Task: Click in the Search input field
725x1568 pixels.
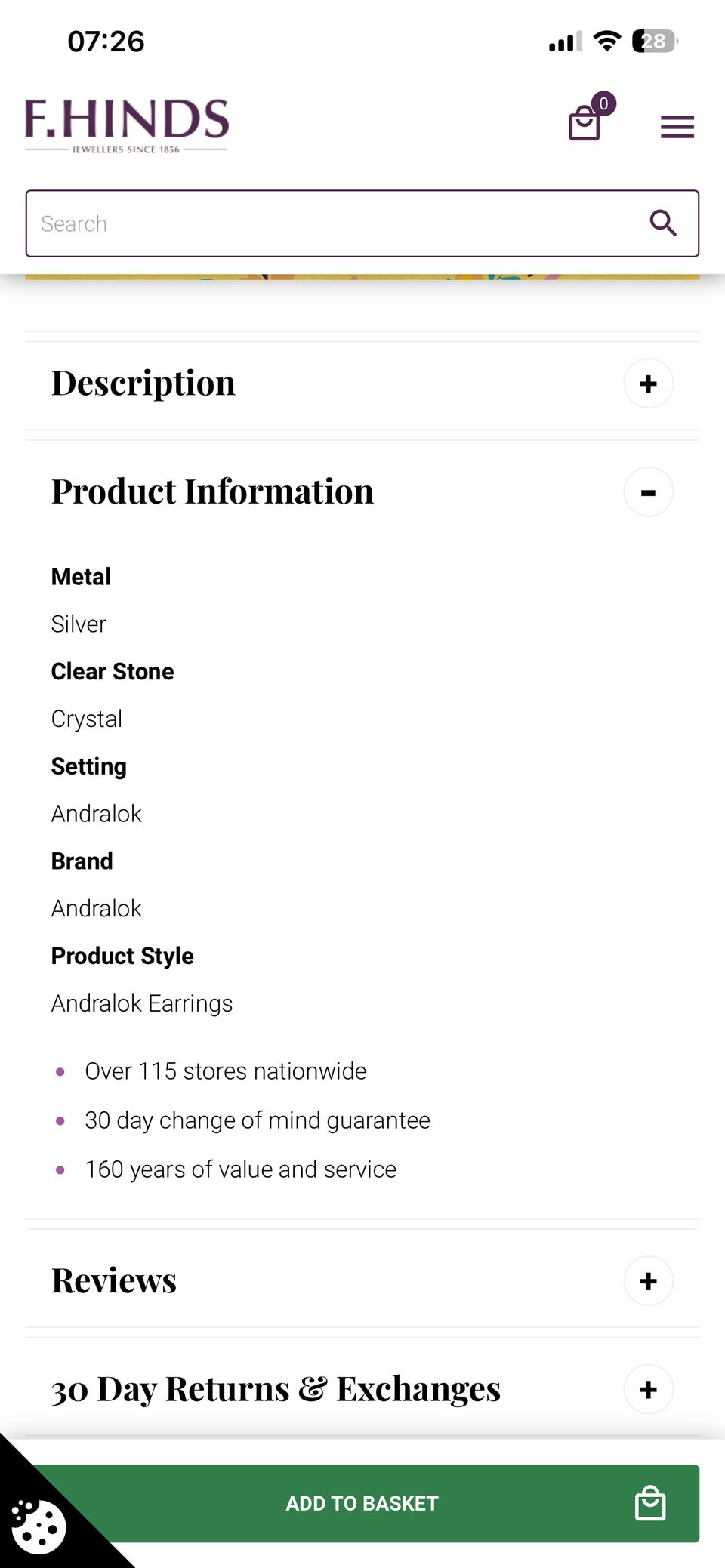Action: pyautogui.click(x=332, y=223)
